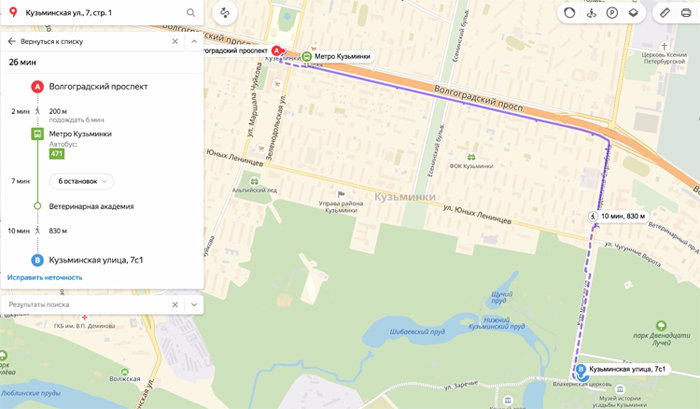The height and width of the screenshot is (409, 700).
Task: Expand the 6 остановок dropdown
Action: 82,181
